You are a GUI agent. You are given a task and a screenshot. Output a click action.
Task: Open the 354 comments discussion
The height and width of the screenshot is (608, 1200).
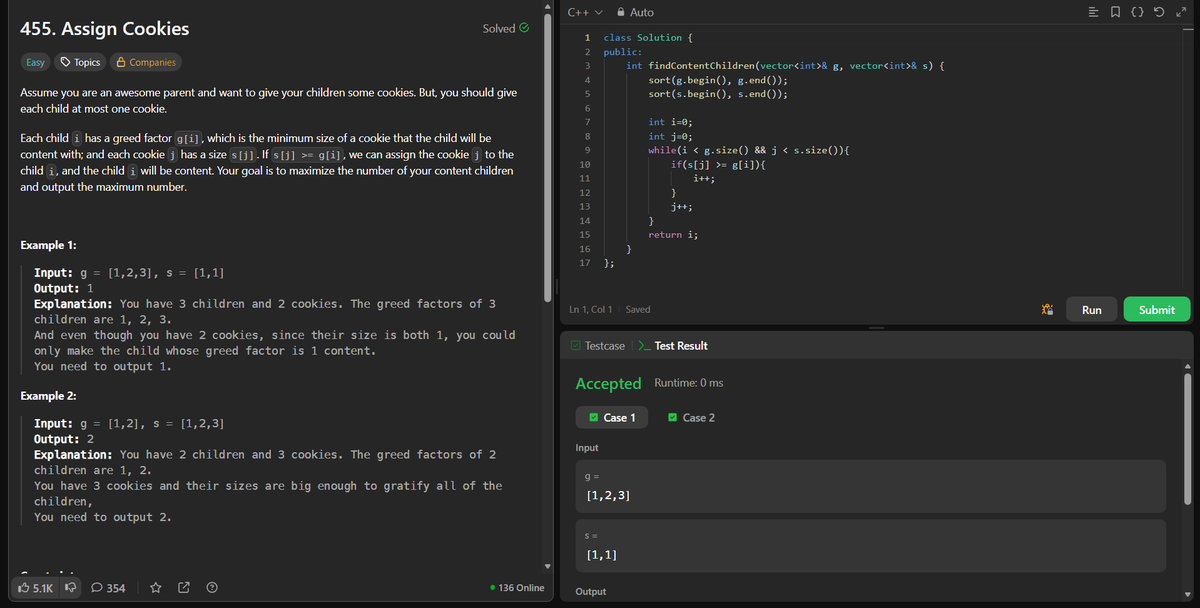pyautogui.click(x=108, y=588)
